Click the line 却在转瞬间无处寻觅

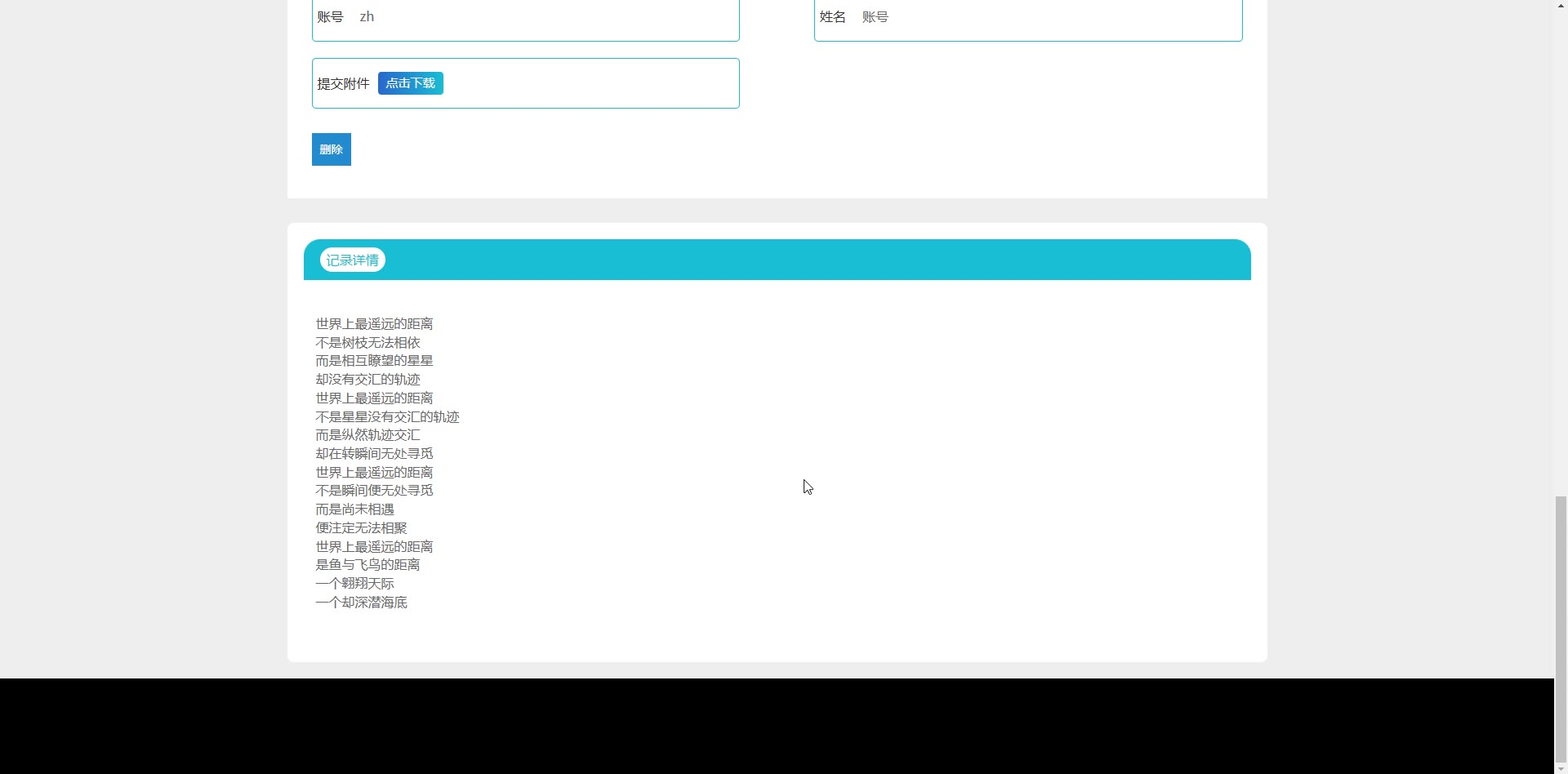[x=375, y=454]
